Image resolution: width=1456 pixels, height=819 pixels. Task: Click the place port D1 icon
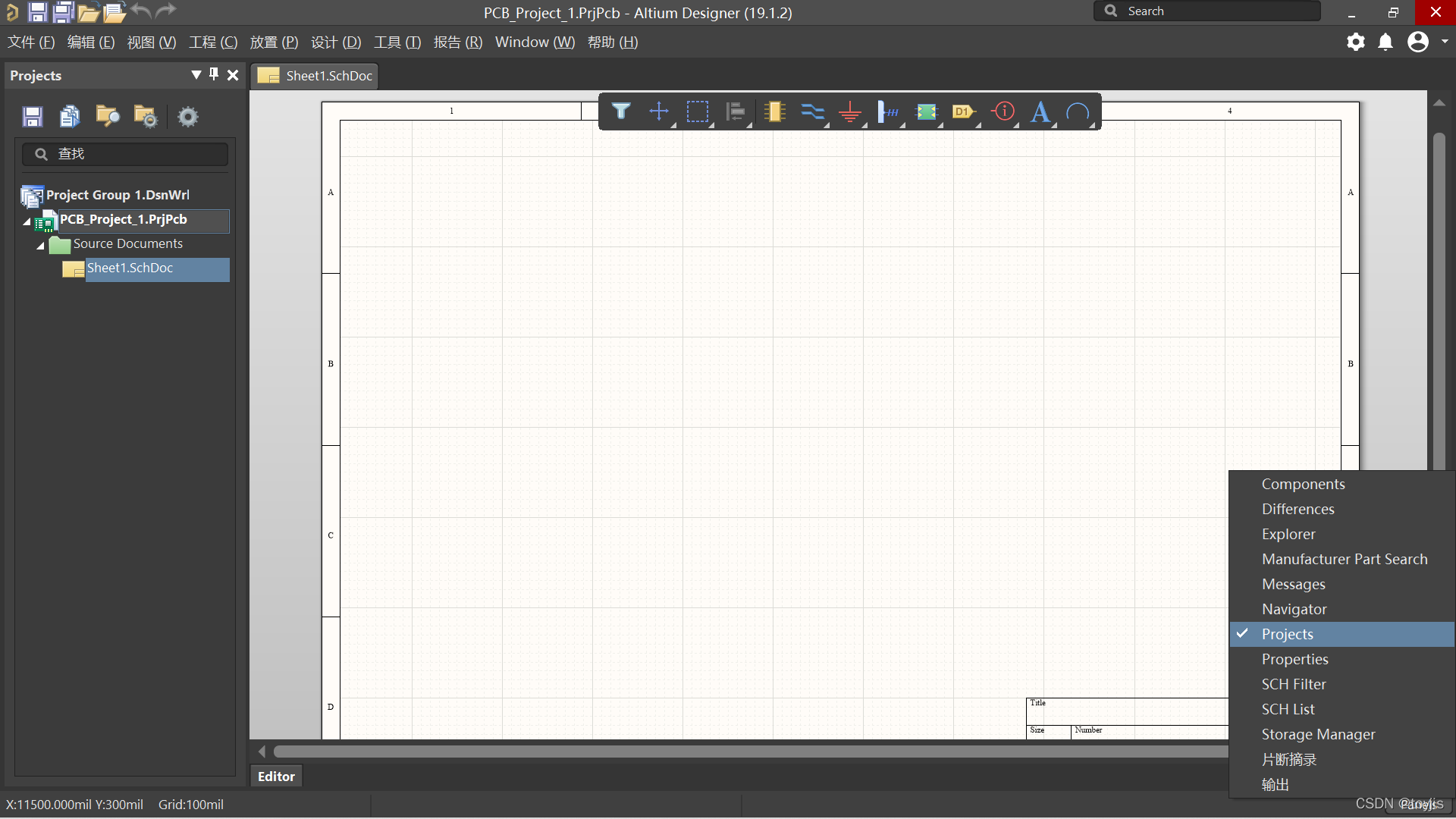[x=964, y=112]
